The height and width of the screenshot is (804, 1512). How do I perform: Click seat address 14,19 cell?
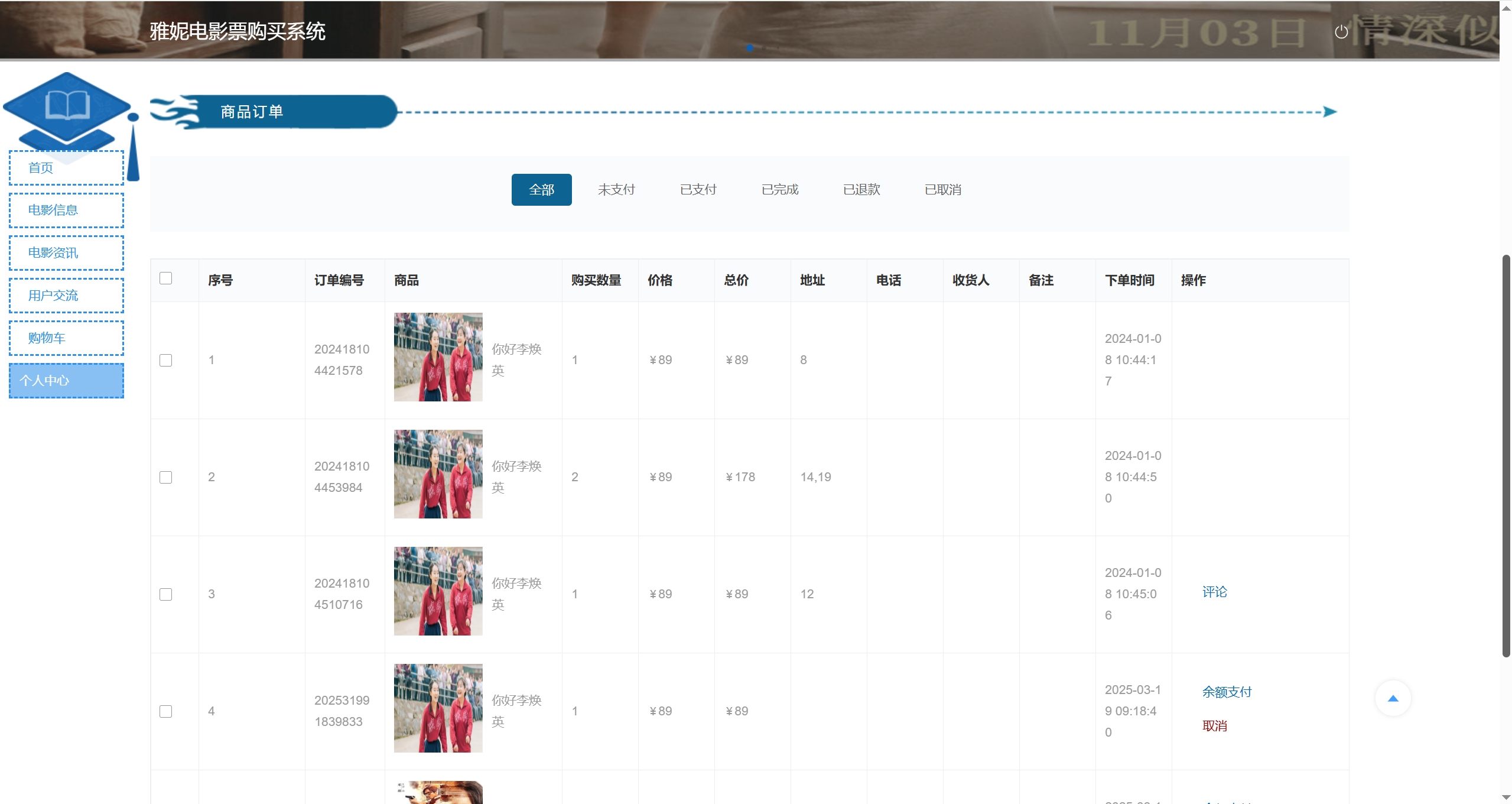pos(815,477)
